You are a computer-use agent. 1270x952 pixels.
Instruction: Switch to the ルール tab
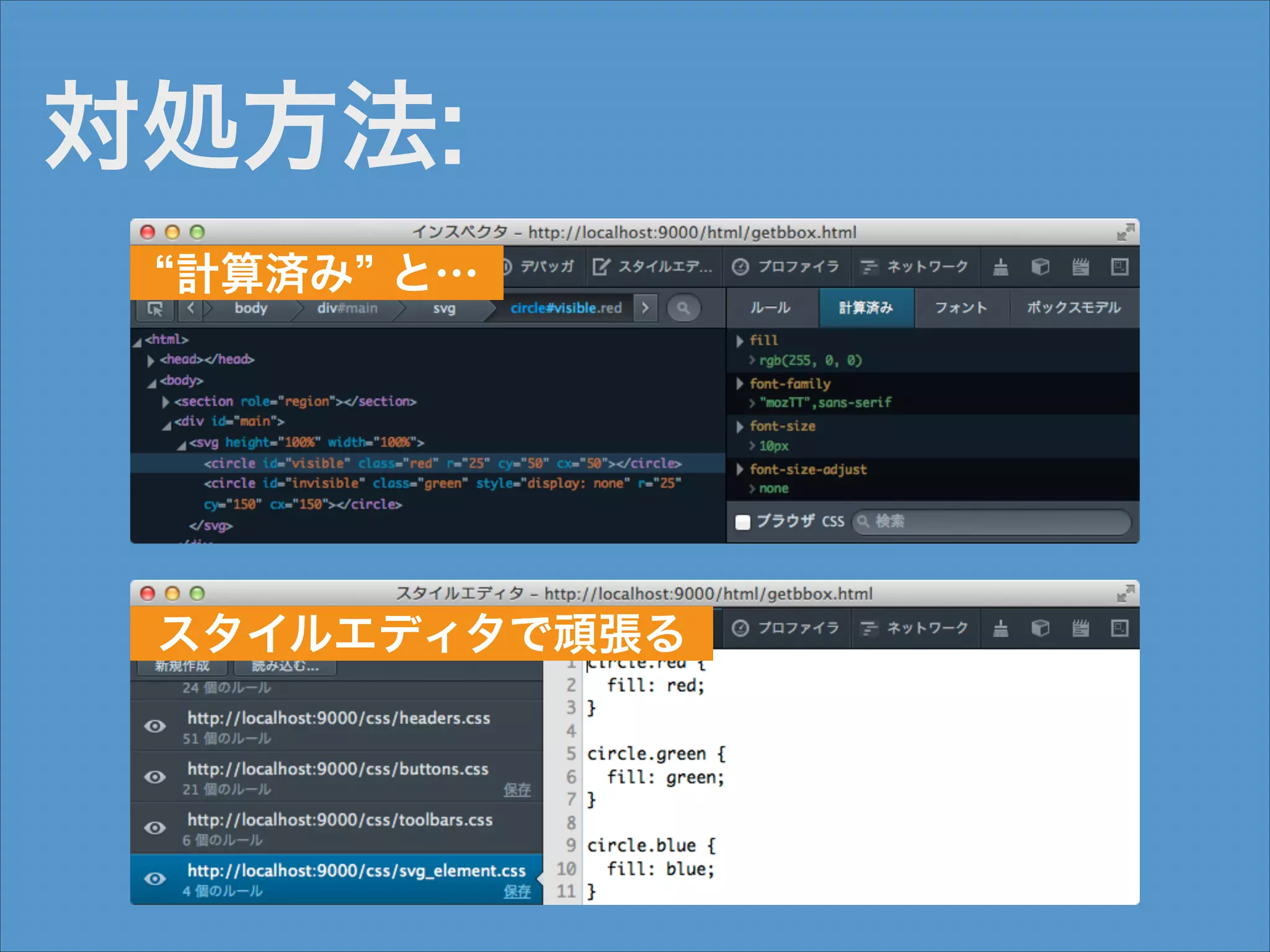(770, 308)
